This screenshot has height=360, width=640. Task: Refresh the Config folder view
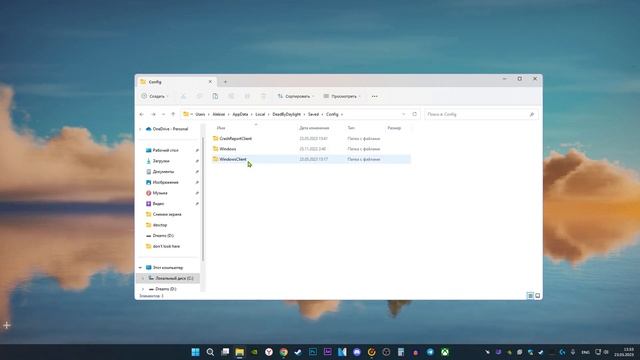[x=415, y=114]
